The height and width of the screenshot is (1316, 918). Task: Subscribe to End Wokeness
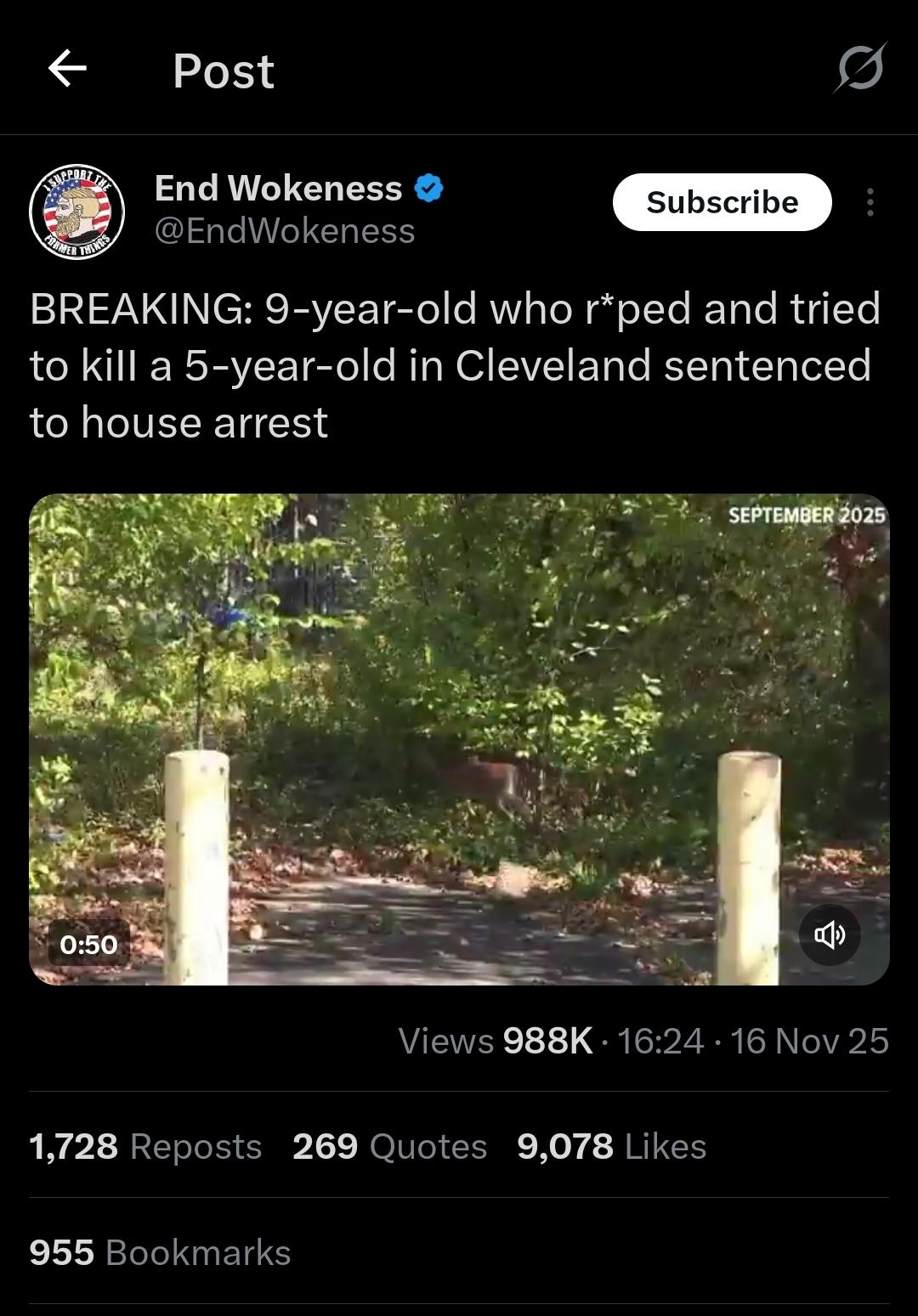(x=722, y=202)
